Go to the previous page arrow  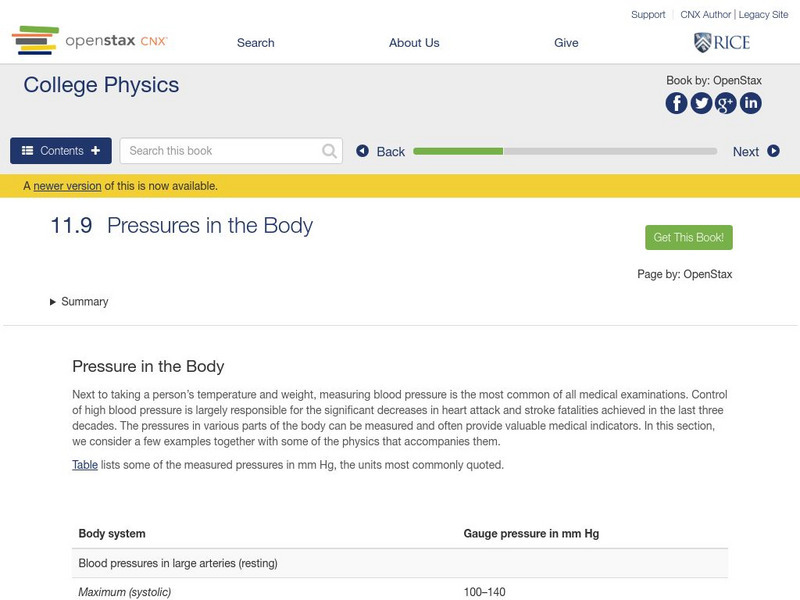pyautogui.click(x=363, y=151)
